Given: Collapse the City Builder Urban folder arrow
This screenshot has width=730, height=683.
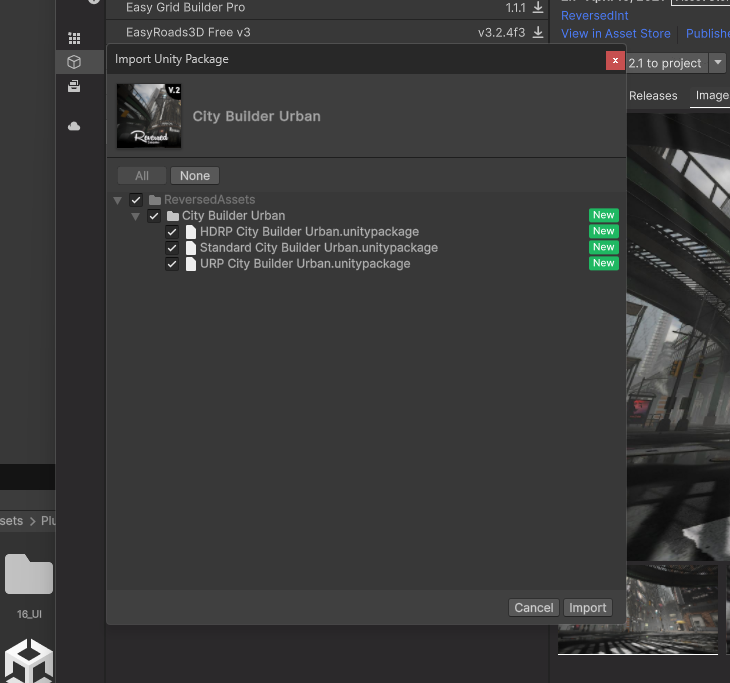Looking at the screenshot, I should point(135,216).
